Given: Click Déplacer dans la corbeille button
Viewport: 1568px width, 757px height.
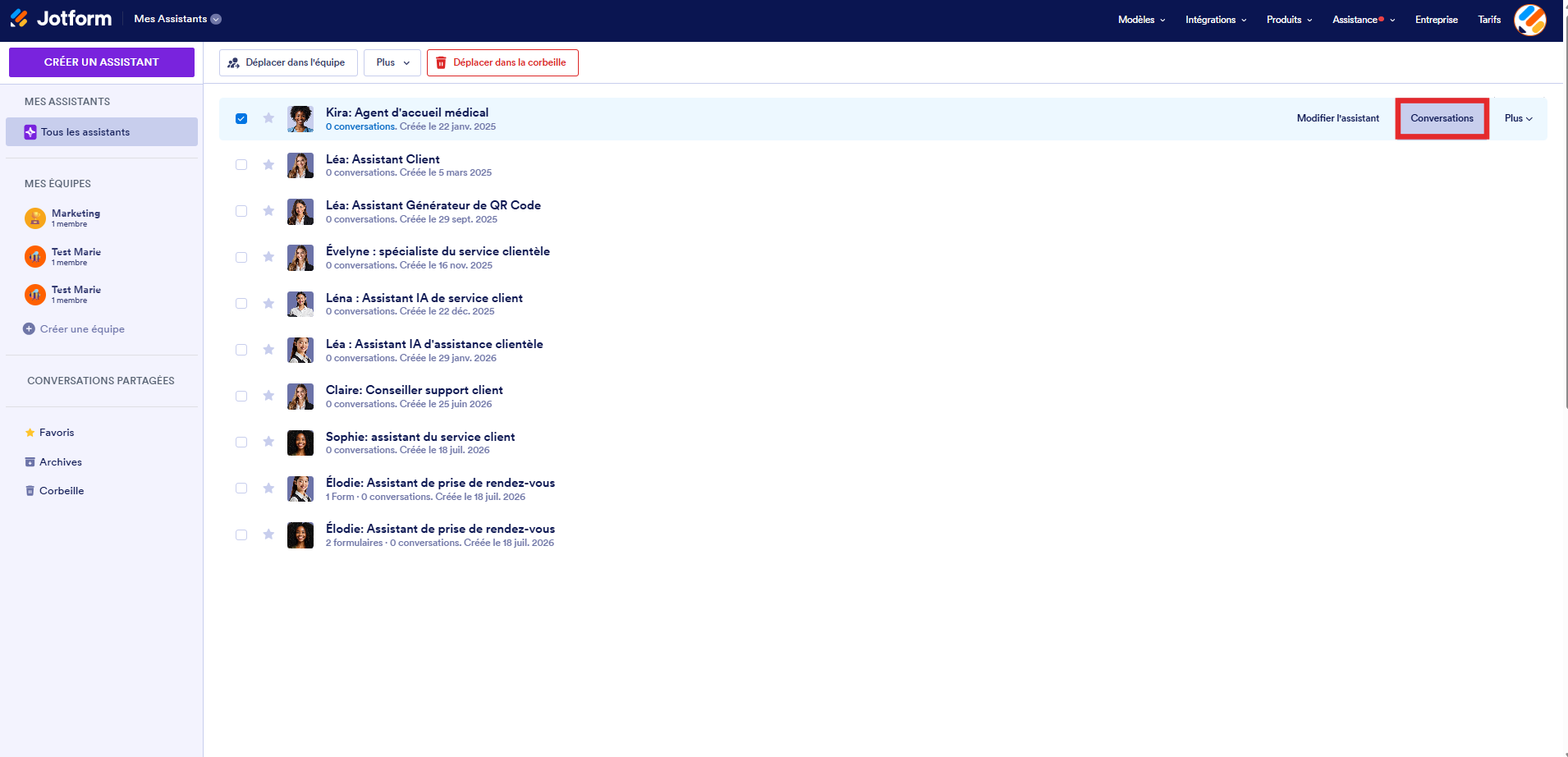Looking at the screenshot, I should point(502,62).
